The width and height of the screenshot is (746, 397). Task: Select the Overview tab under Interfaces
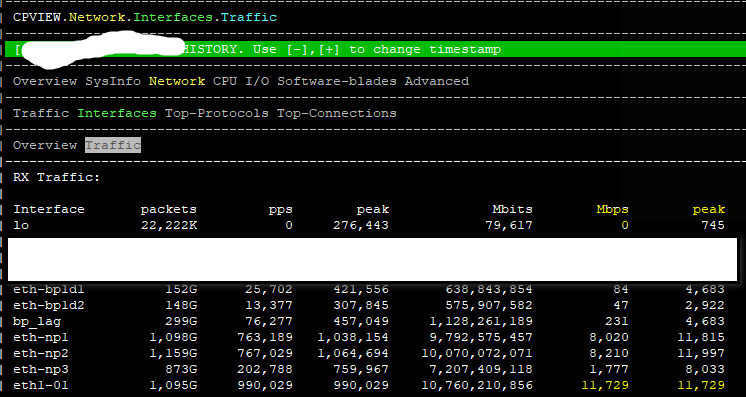pyautogui.click(x=45, y=145)
